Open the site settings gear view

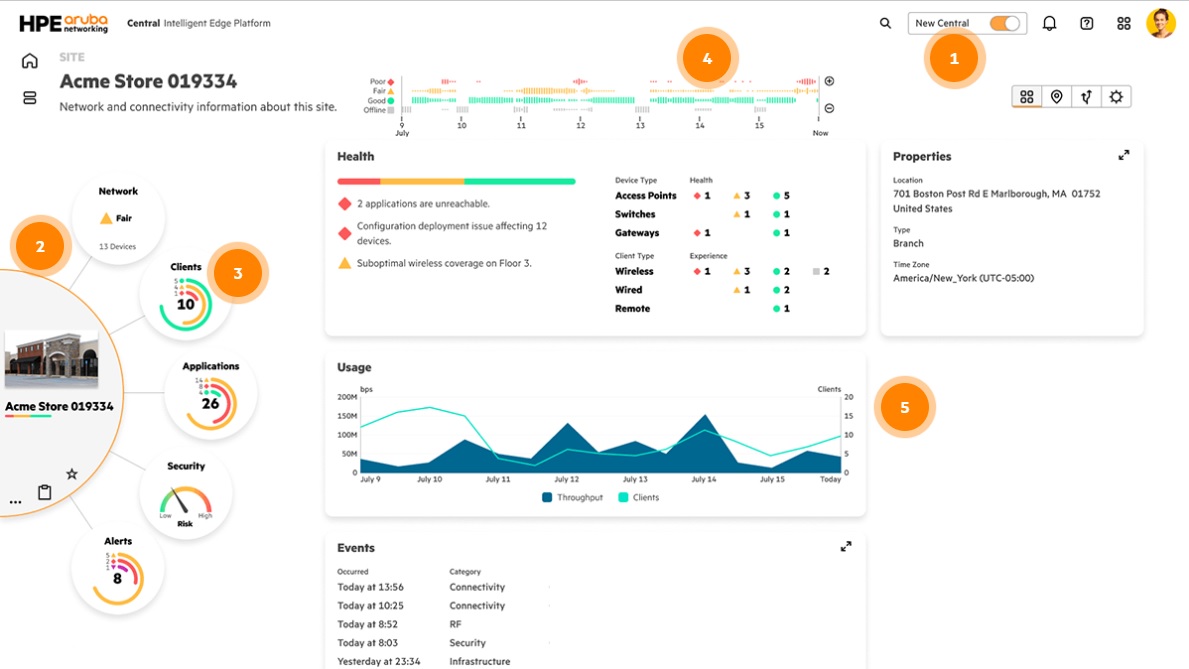pos(1116,97)
